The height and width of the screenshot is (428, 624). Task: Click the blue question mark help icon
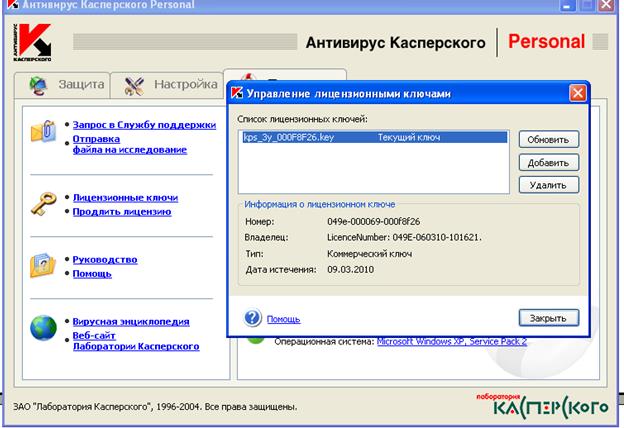point(252,318)
